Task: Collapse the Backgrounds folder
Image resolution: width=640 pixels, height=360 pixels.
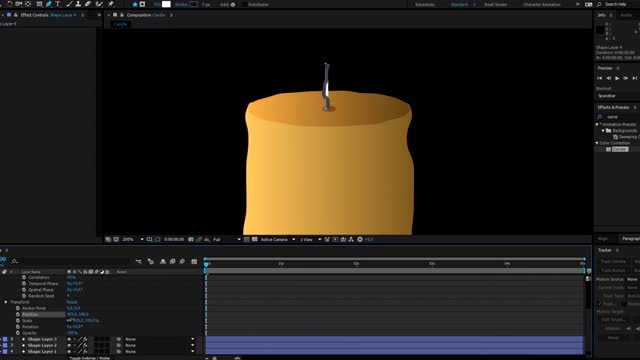Action: coord(603,131)
